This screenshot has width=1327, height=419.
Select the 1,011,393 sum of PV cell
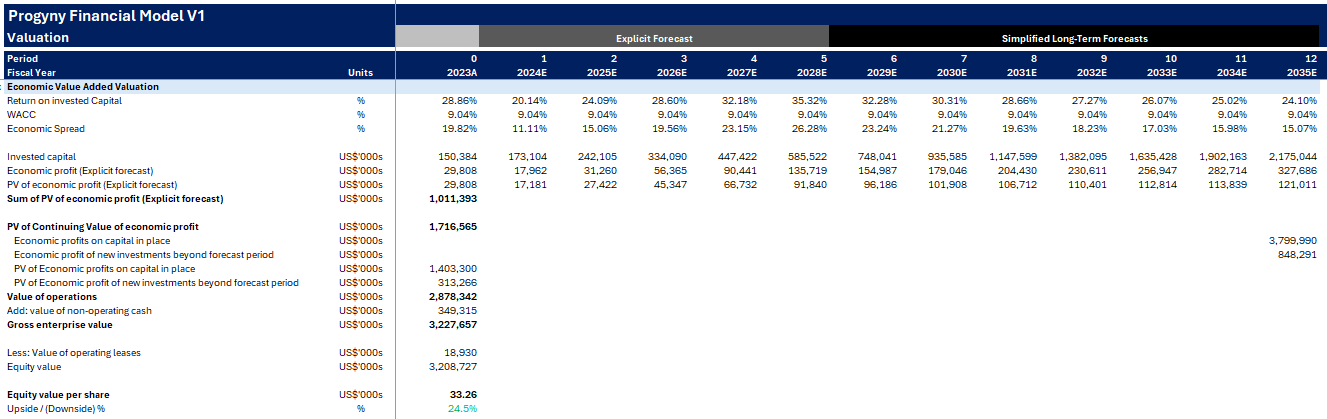[x=454, y=199]
